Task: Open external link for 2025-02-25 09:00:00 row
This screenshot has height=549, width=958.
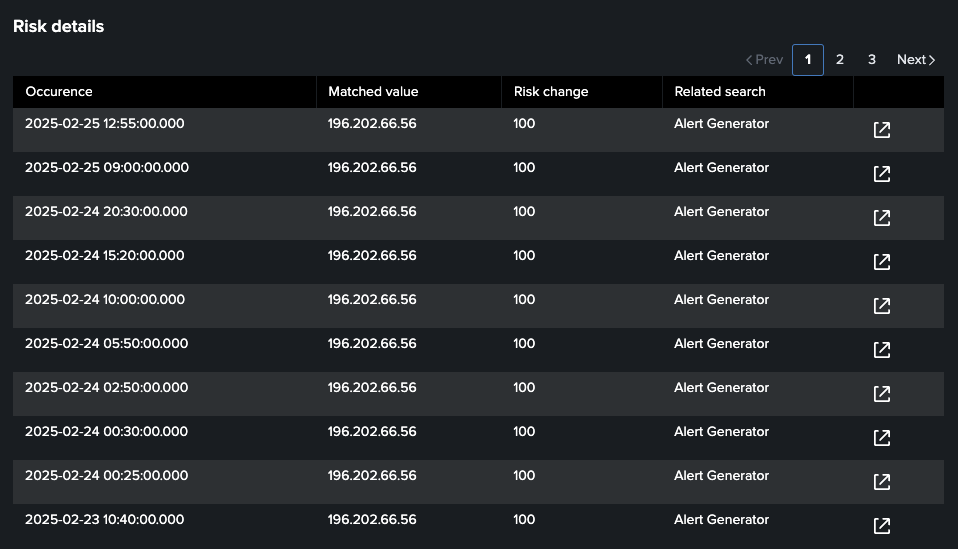Action: (881, 174)
